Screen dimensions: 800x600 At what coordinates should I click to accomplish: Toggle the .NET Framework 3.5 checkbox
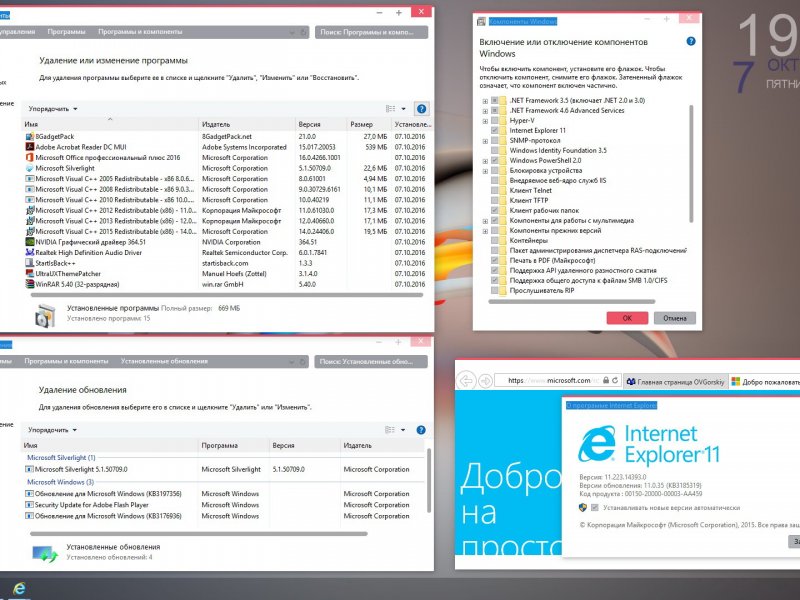[494, 101]
